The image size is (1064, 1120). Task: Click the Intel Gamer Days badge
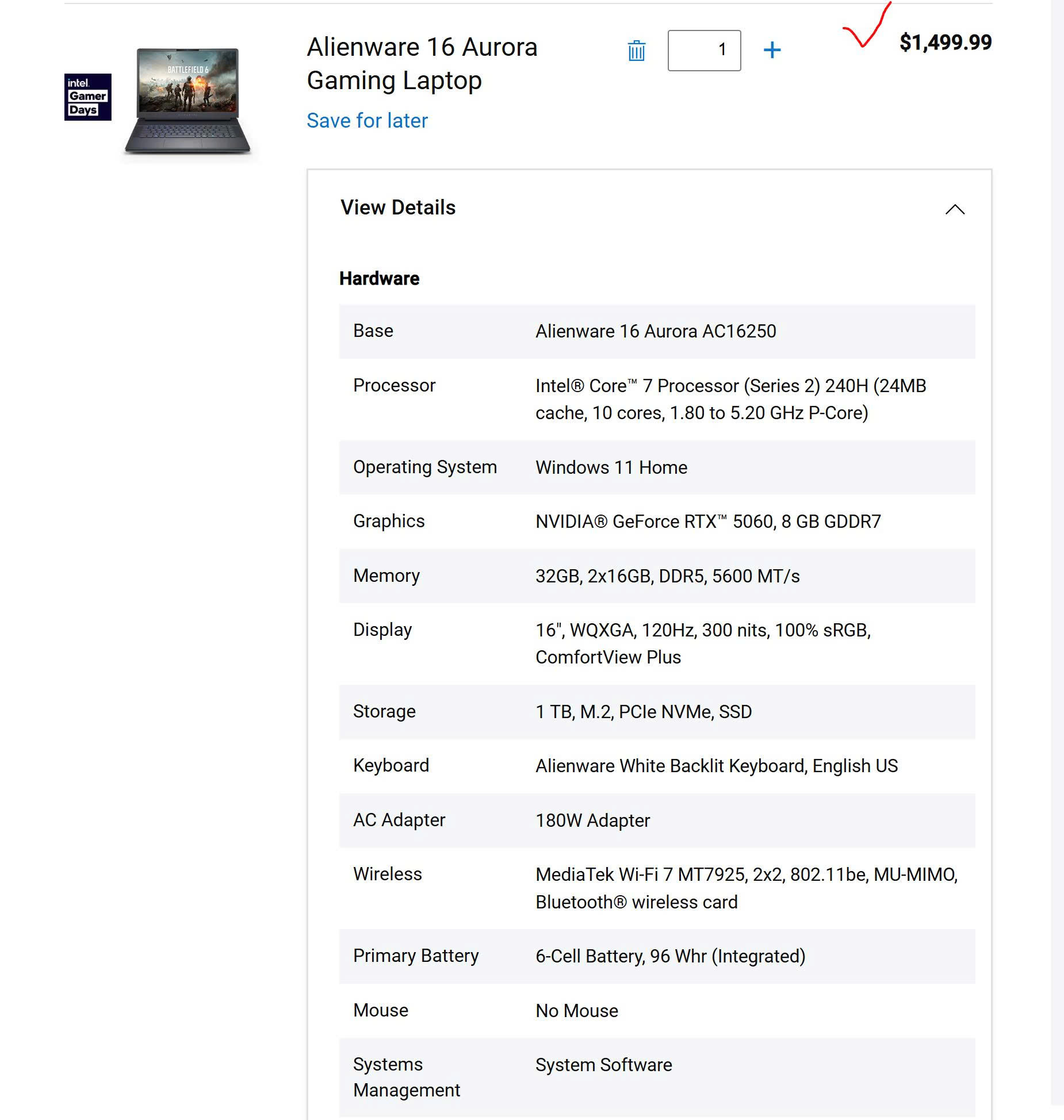coord(87,97)
